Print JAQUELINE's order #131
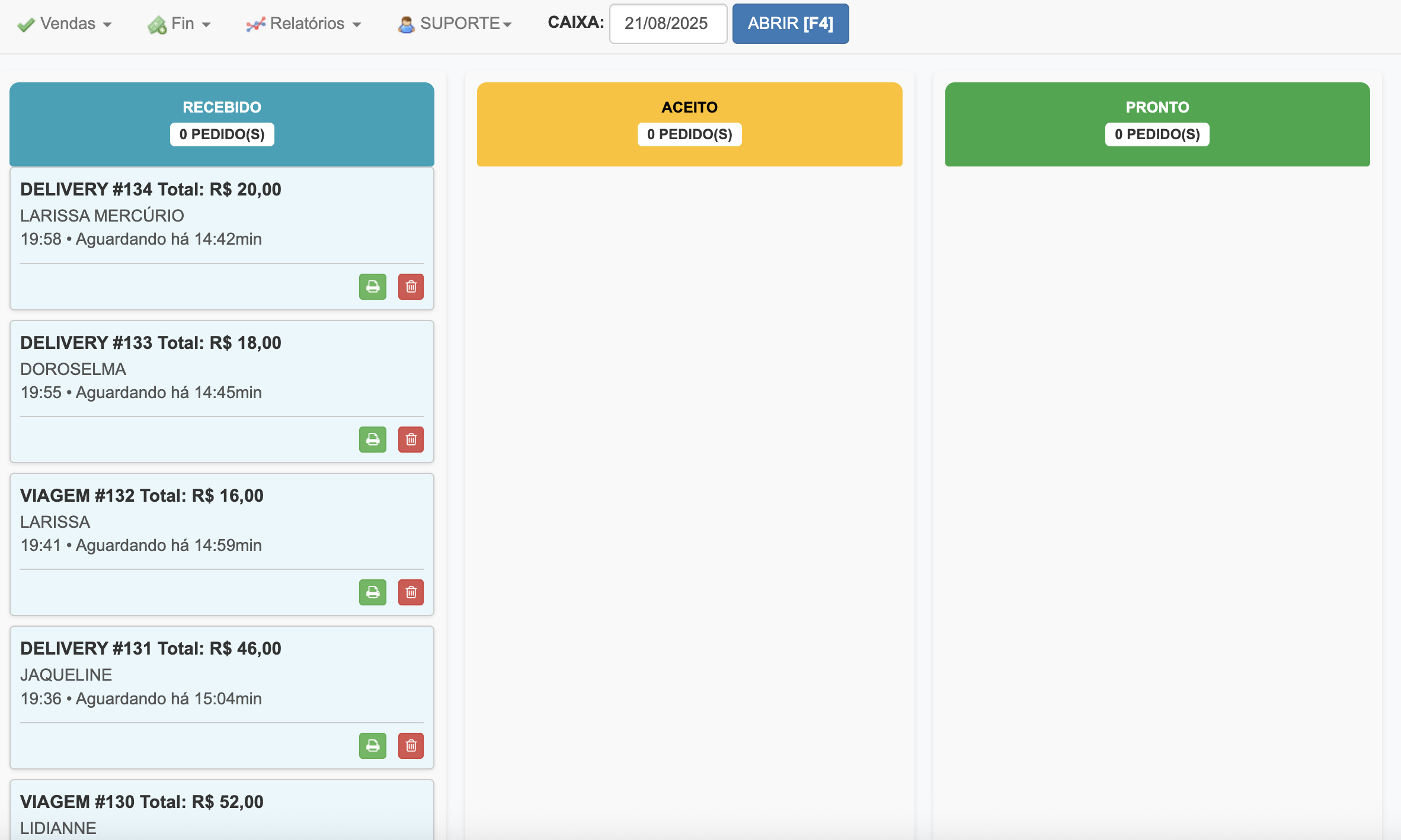 click(x=372, y=746)
